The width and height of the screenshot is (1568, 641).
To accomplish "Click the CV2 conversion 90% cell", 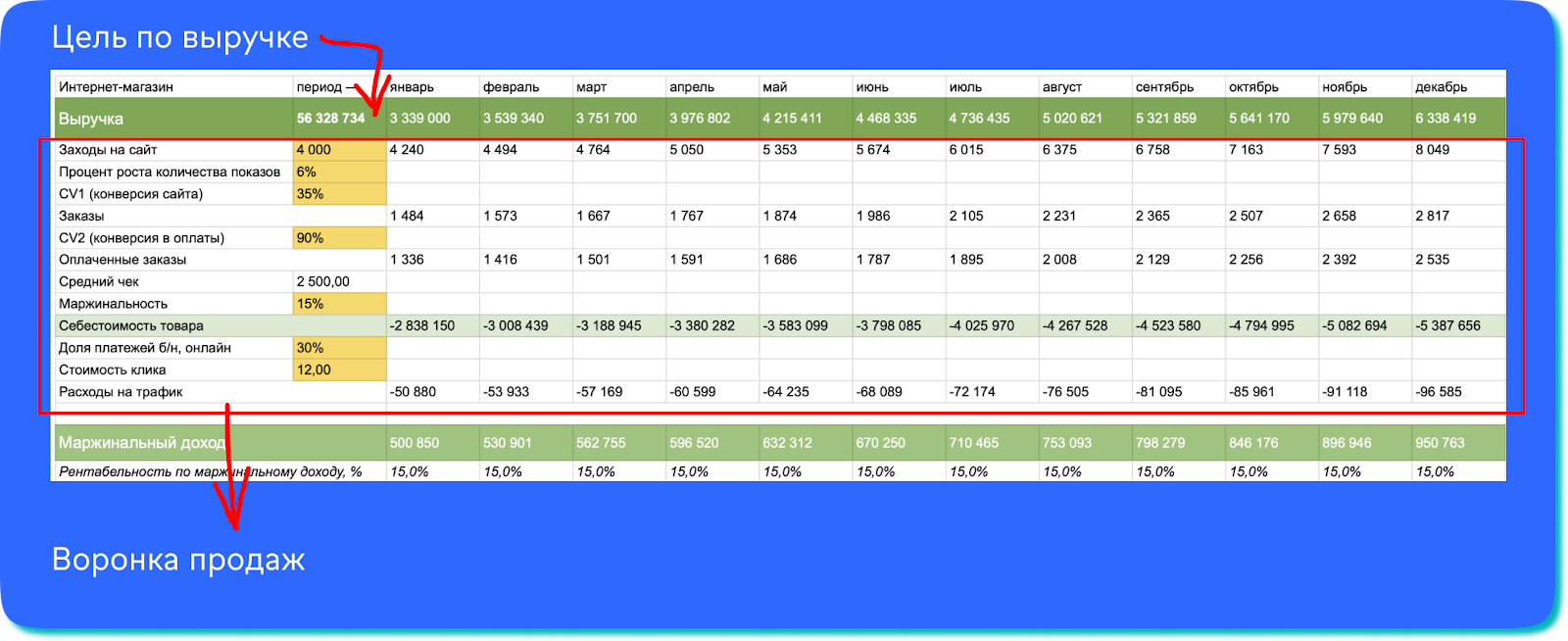I will click(338, 238).
